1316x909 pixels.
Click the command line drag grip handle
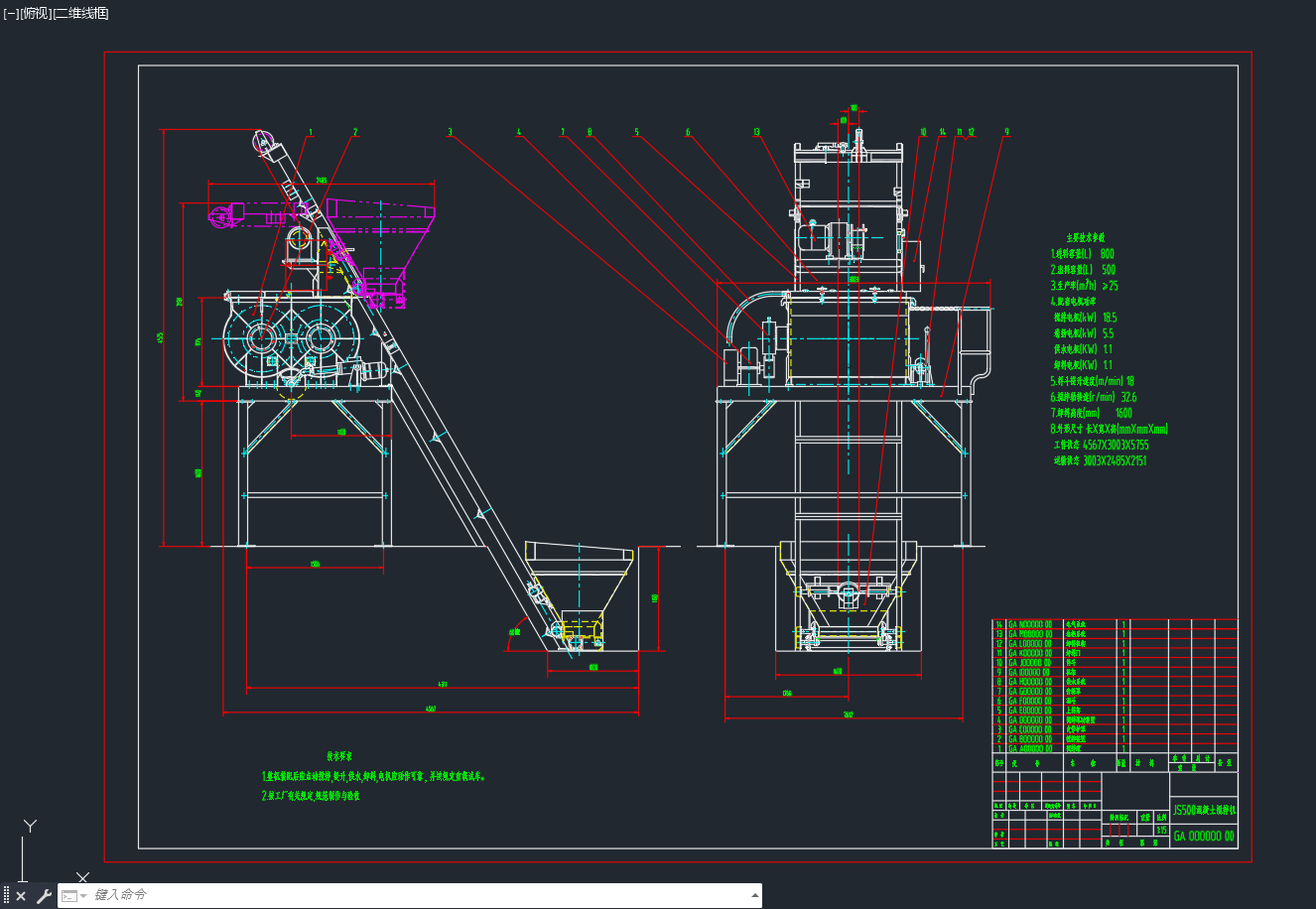(x=6, y=896)
